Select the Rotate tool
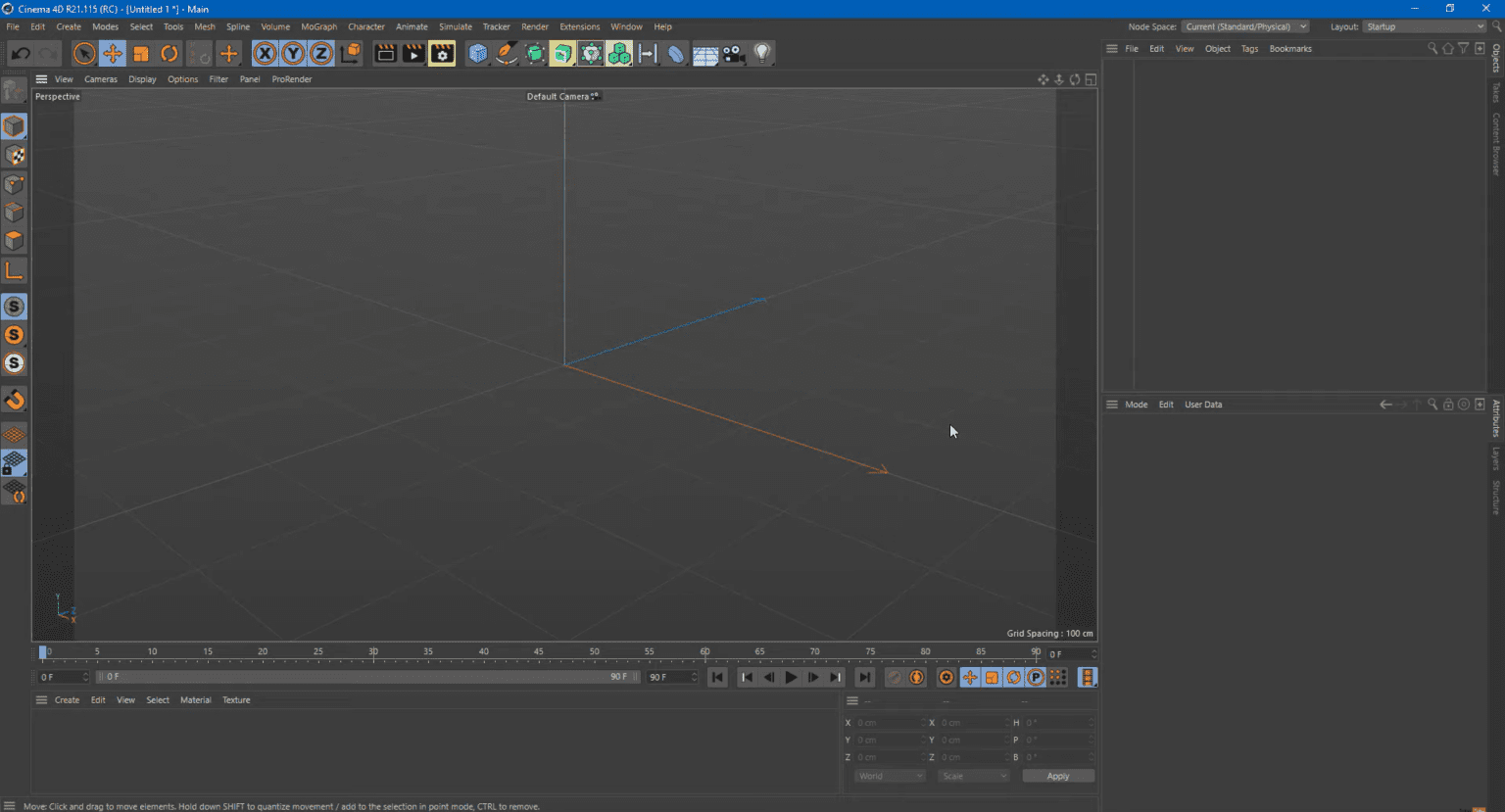 [x=168, y=54]
